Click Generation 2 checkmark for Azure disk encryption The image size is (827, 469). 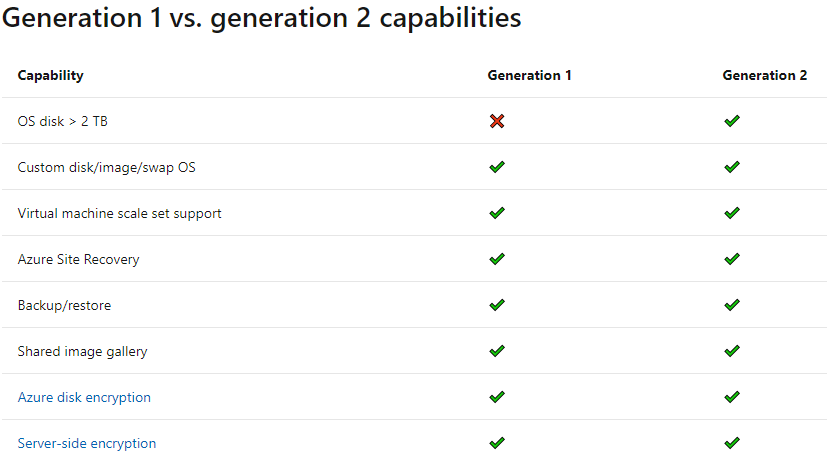(732, 397)
